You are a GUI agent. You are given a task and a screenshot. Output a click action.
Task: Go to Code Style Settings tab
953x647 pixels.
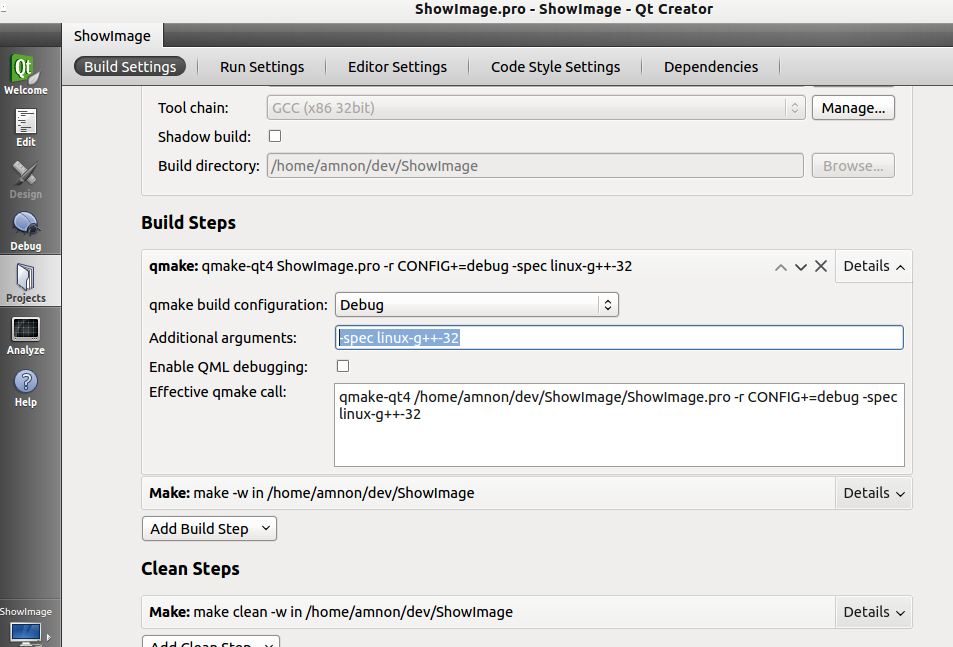[x=556, y=67]
